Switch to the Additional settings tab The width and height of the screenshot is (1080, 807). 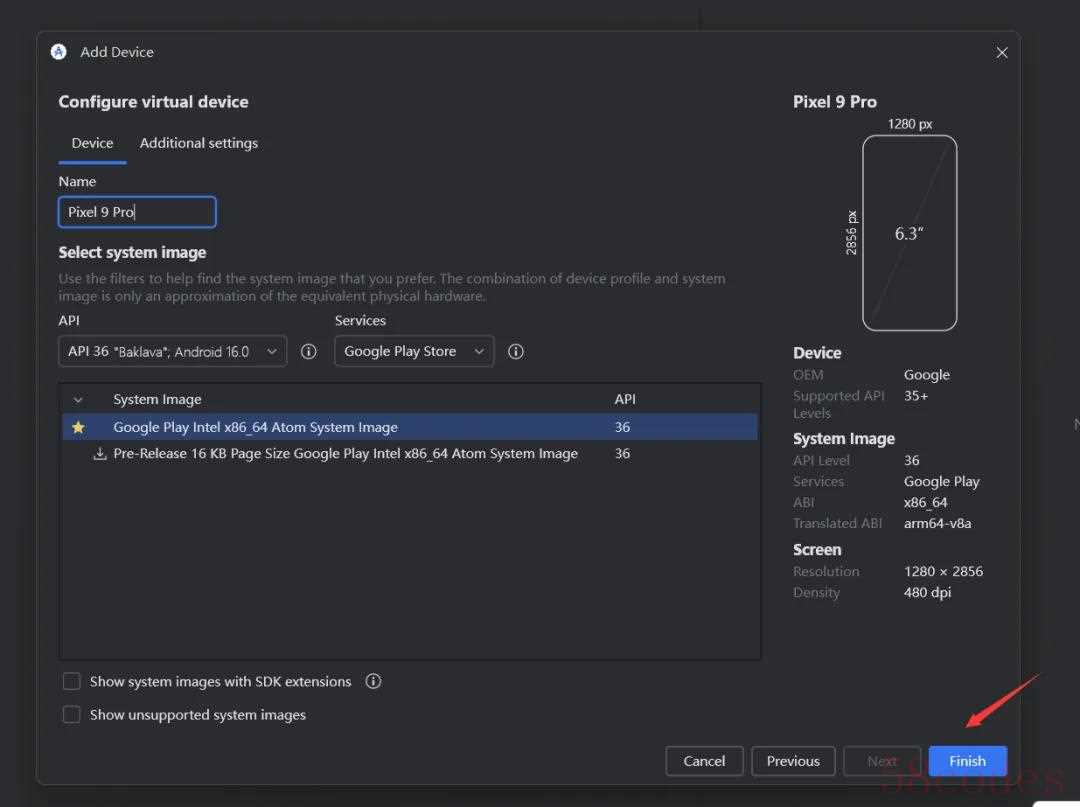(x=199, y=143)
